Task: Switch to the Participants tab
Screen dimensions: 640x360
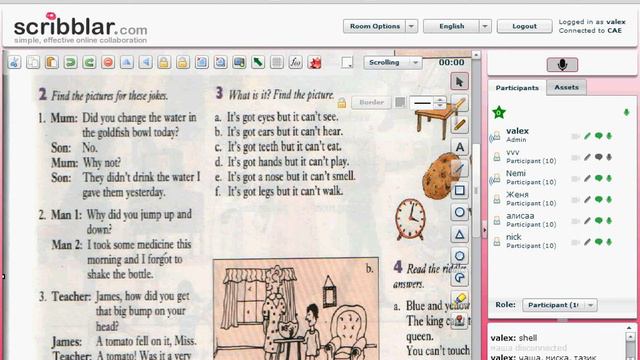Action: (x=517, y=88)
